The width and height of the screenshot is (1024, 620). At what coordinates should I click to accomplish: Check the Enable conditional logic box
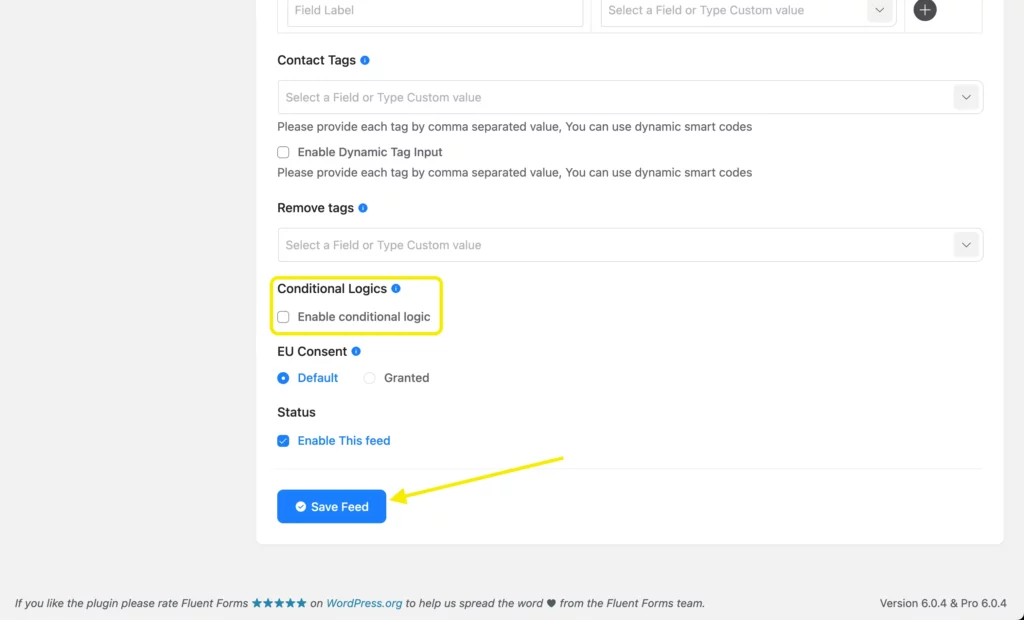pos(283,316)
